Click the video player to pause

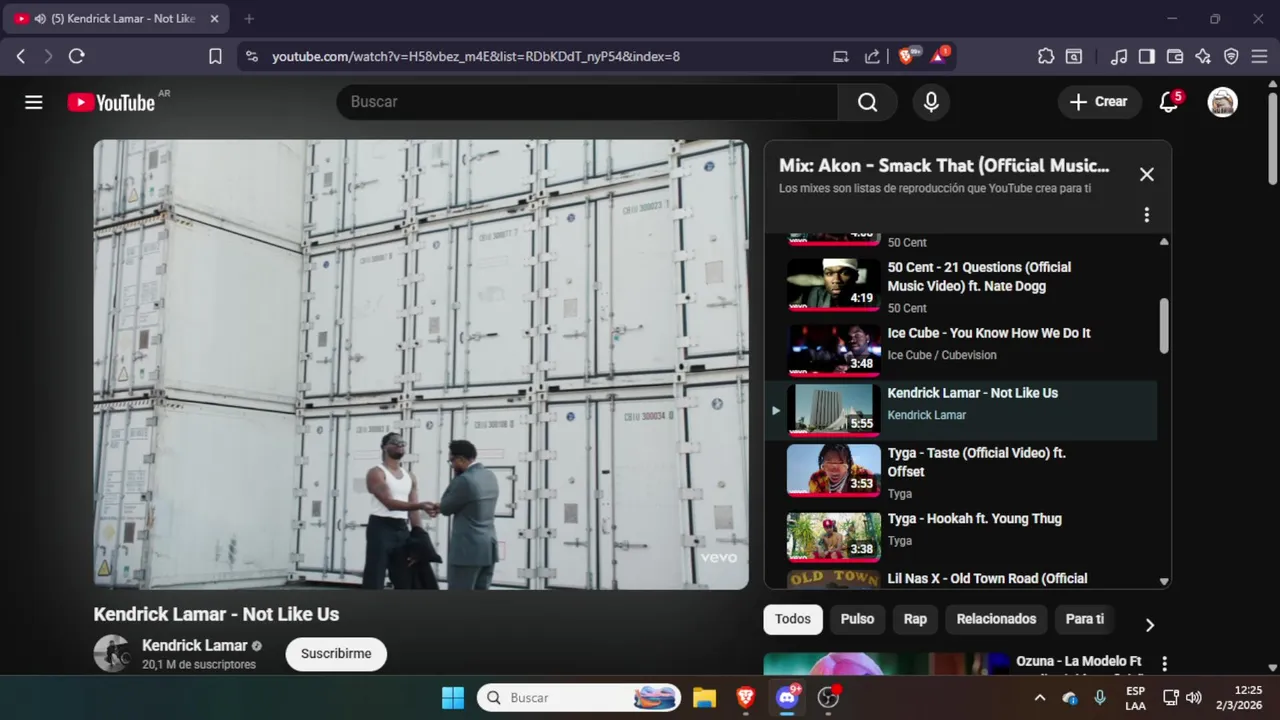coord(421,364)
